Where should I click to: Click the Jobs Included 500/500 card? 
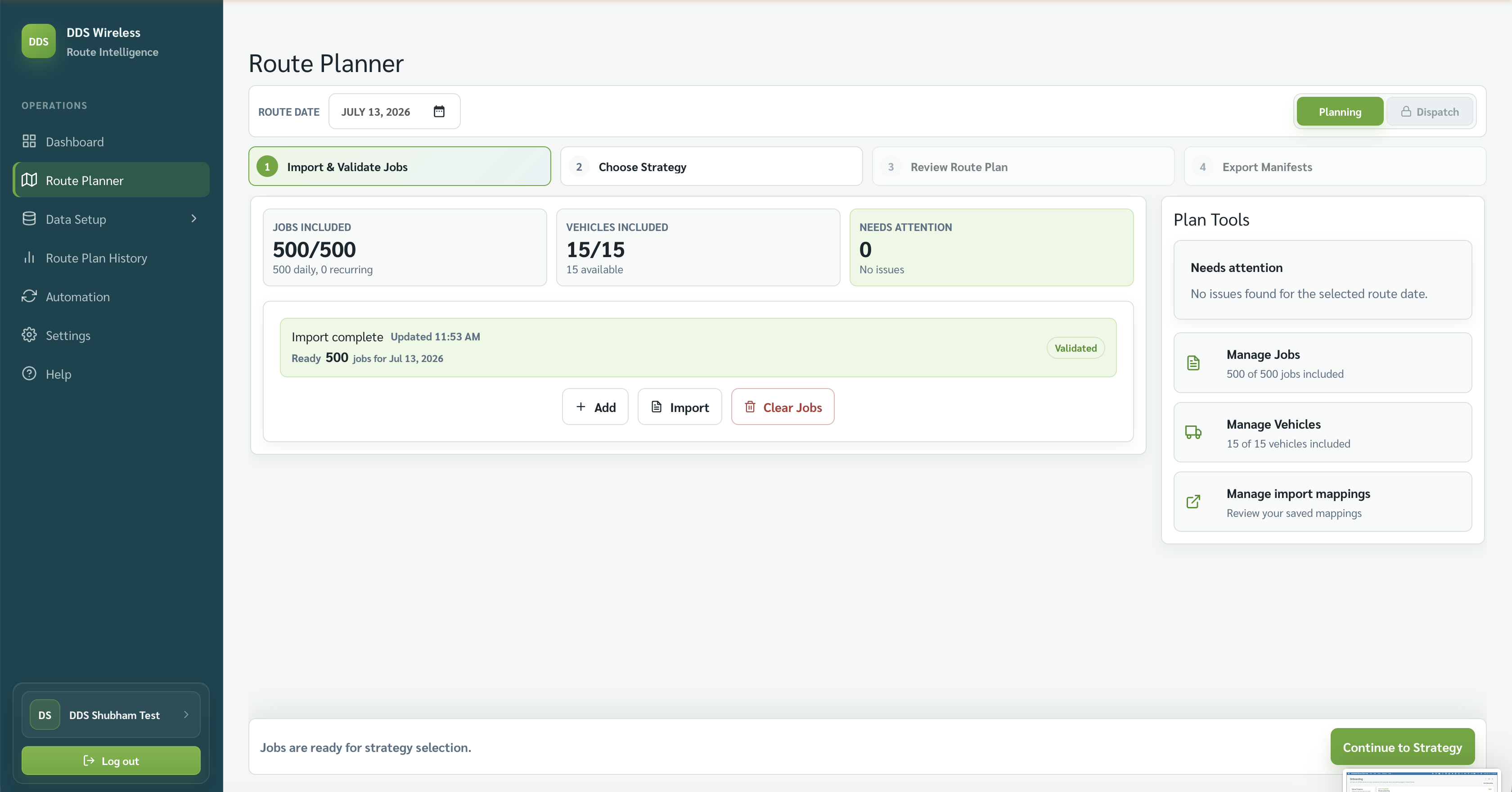[405, 248]
